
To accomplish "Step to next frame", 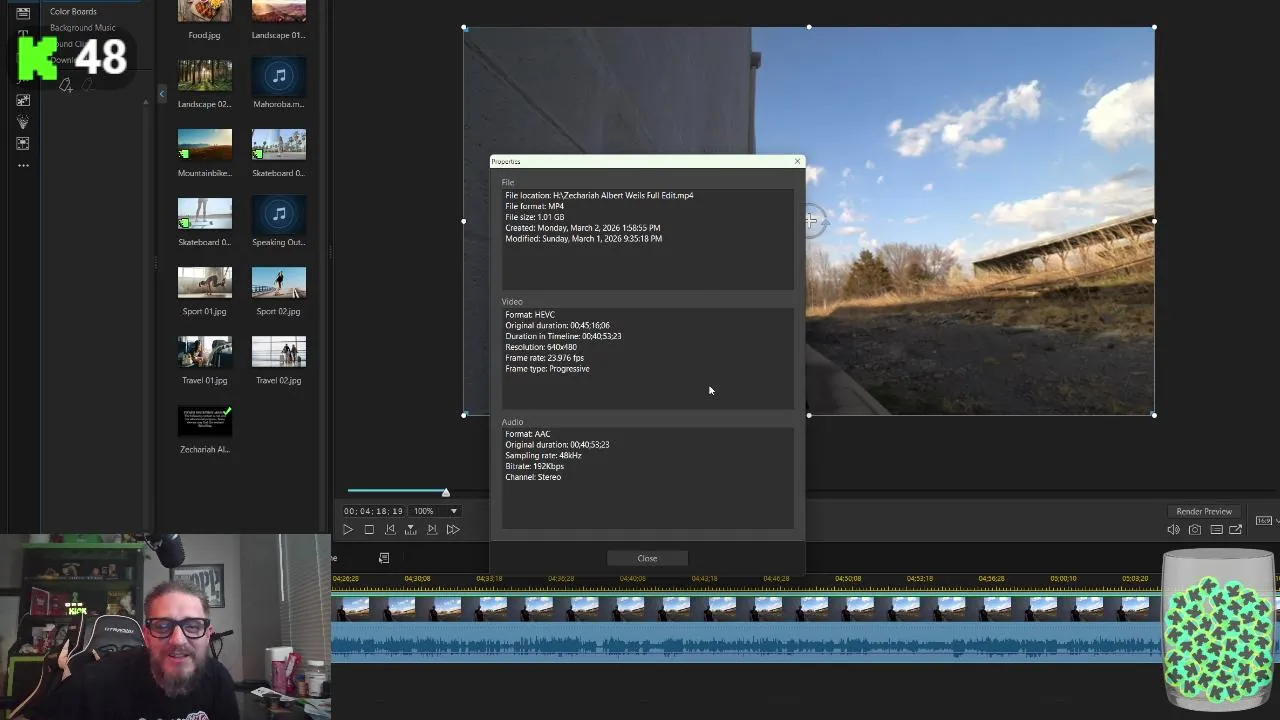I will [432, 530].
